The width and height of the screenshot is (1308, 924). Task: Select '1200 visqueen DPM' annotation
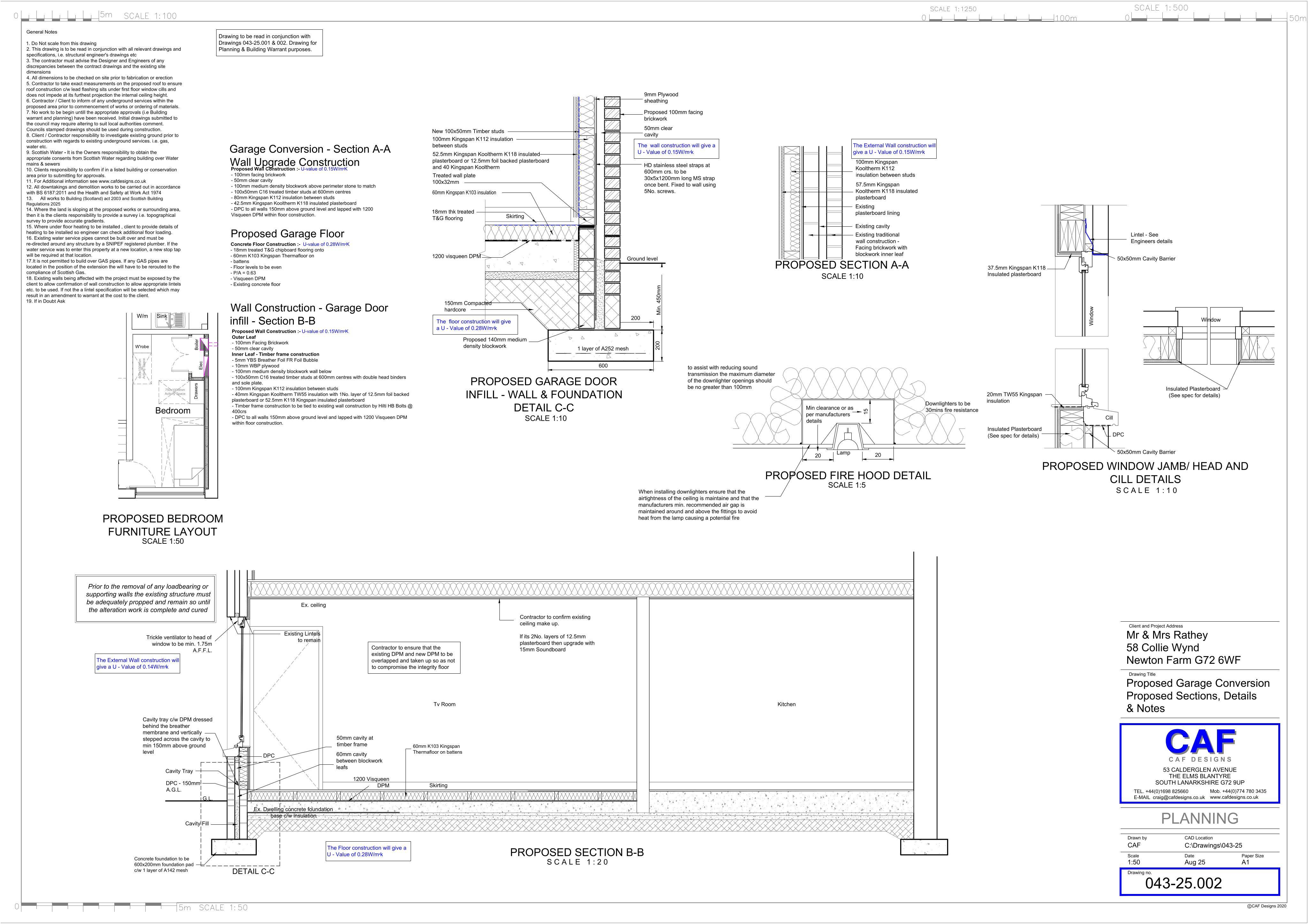click(456, 256)
